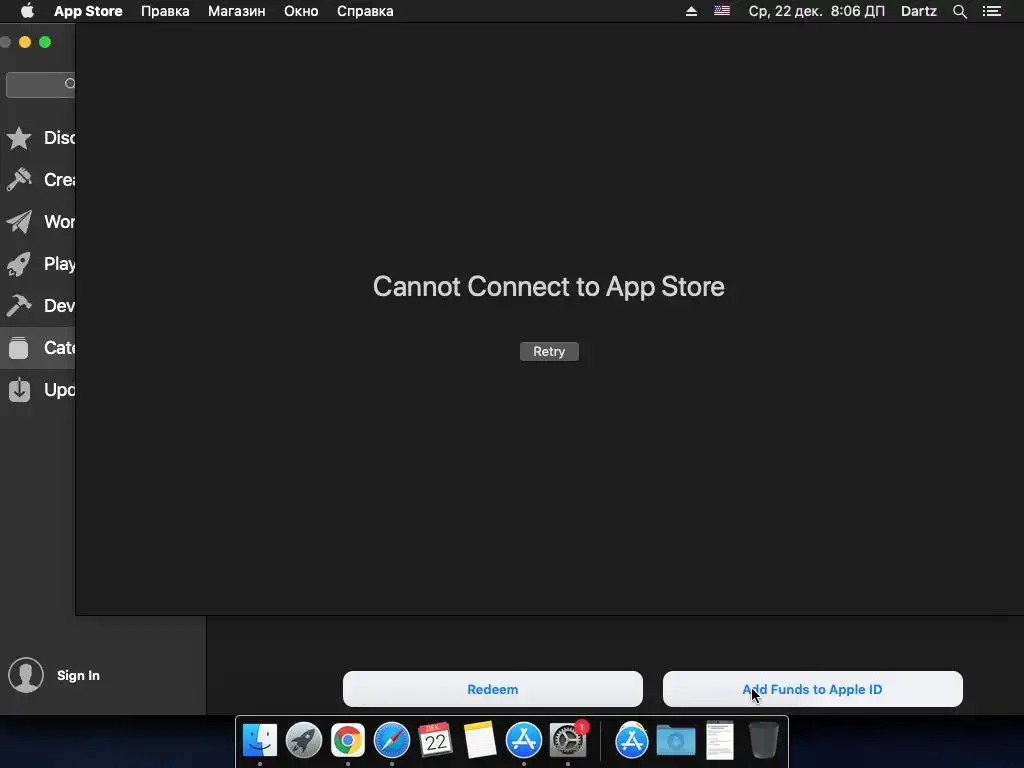Click Add Funds to Apple ID button
The height and width of the screenshot is (768, 1024).
[x=812, y=689]
